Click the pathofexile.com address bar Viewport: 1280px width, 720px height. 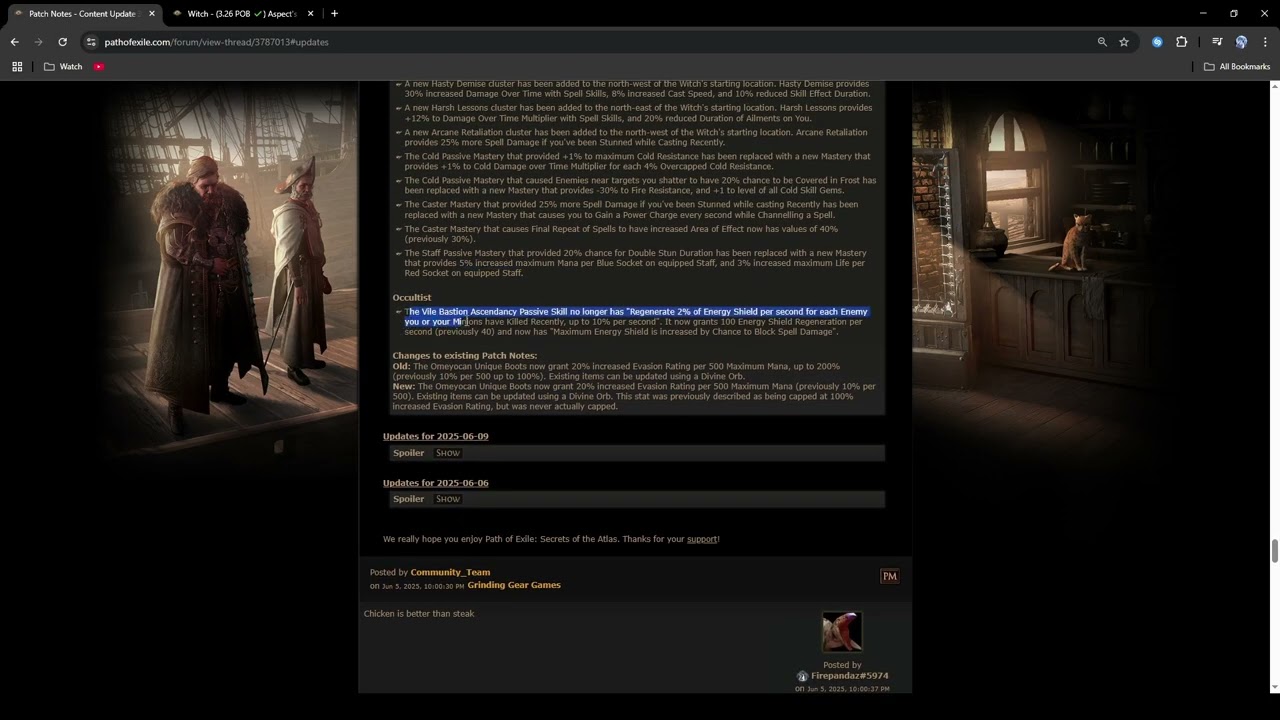pyautogui.click(x=590, y=42)
